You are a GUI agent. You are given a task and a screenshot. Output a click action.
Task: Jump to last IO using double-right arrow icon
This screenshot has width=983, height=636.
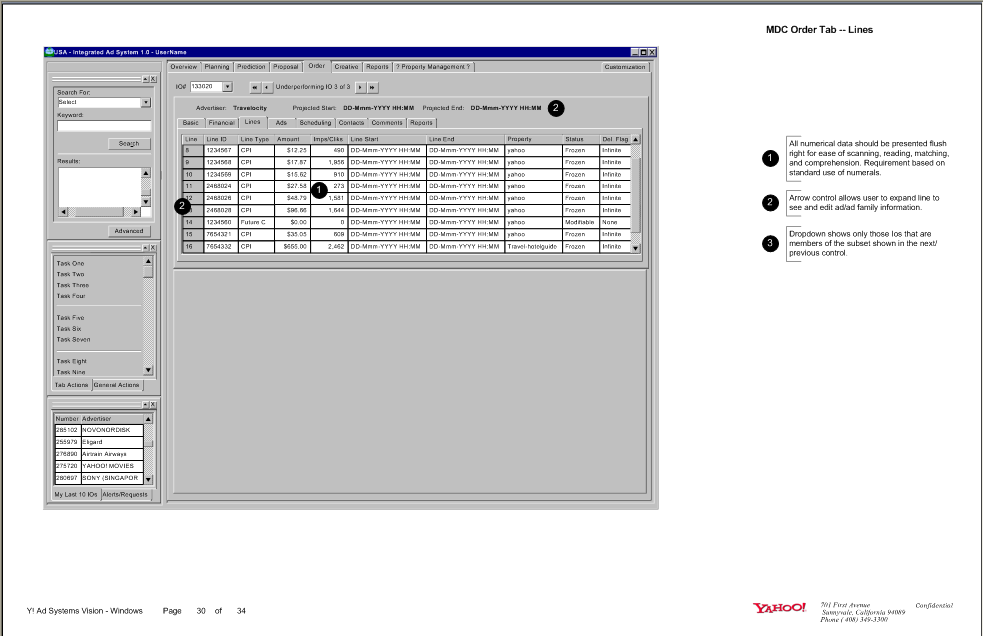click(371, 87)
